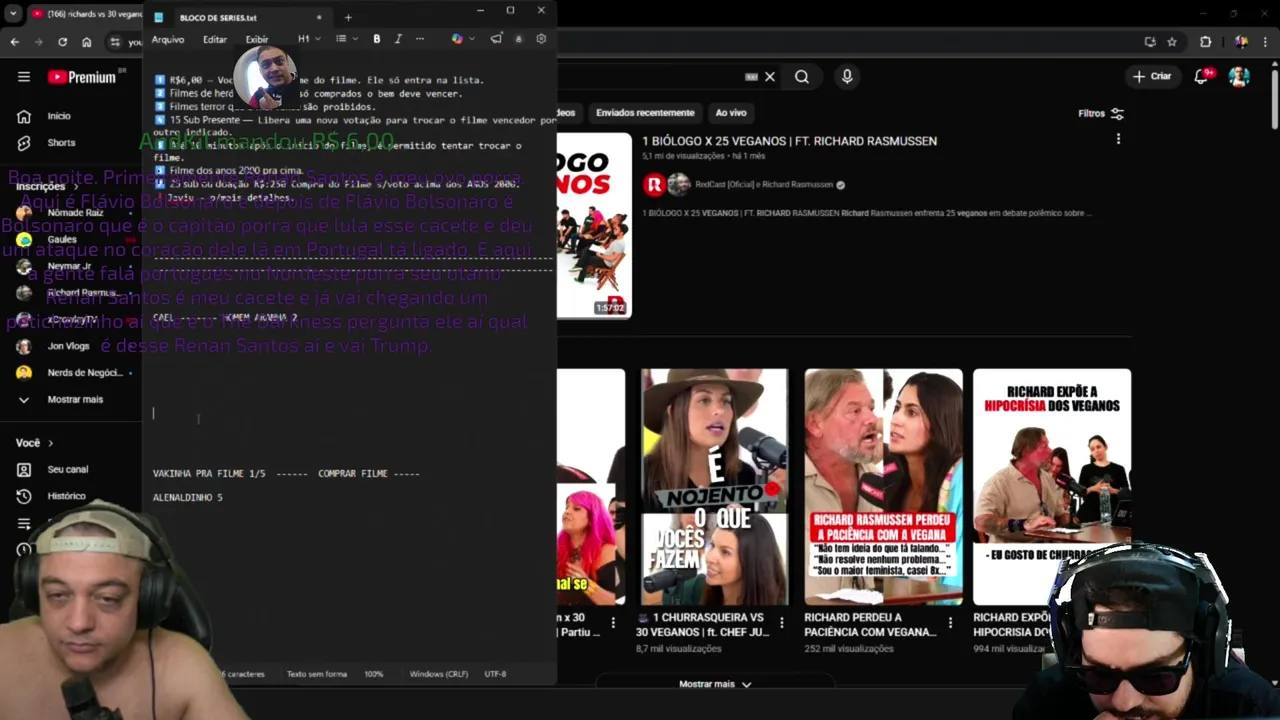Click Chrome's forward arrow
1280x720 pixels.
[x=38, y=42]
